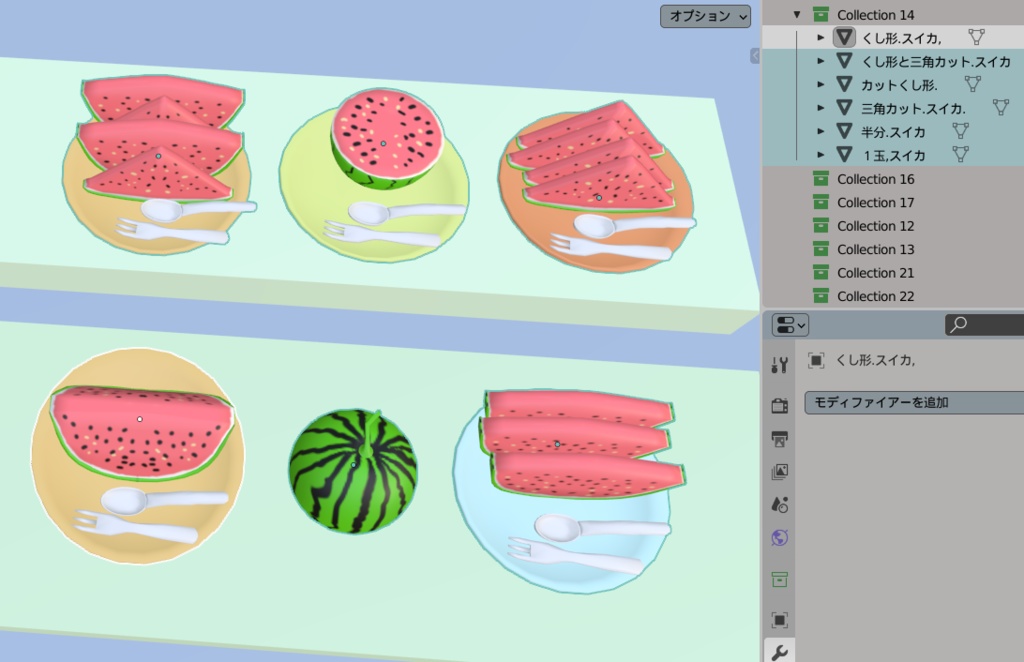Click the Collection 14 box icon
This screenshot has height=662, width=1024.
click(x=821, y=14)
